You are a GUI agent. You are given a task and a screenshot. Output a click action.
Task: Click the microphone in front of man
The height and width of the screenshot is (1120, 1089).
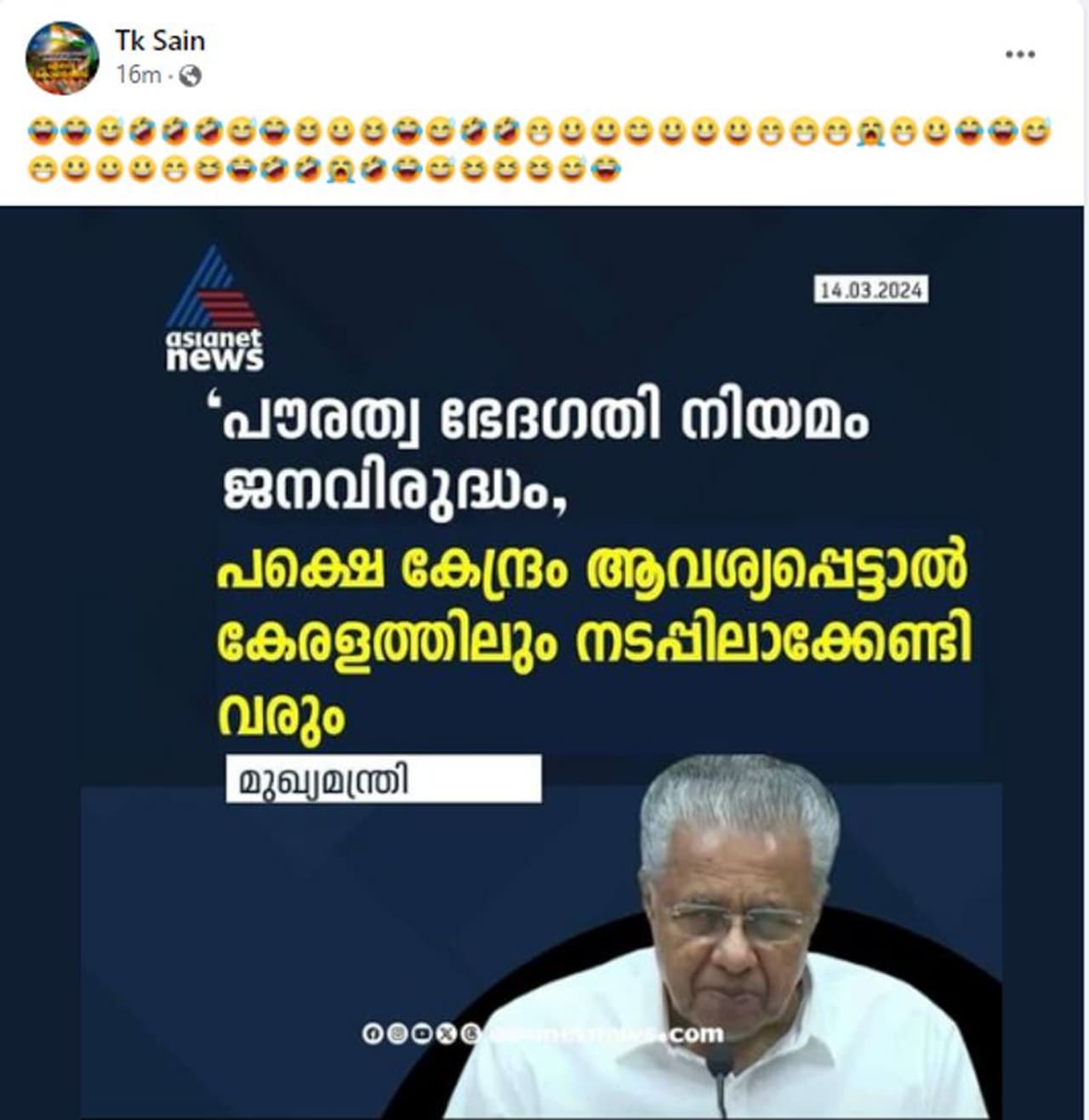(721, 1076)
